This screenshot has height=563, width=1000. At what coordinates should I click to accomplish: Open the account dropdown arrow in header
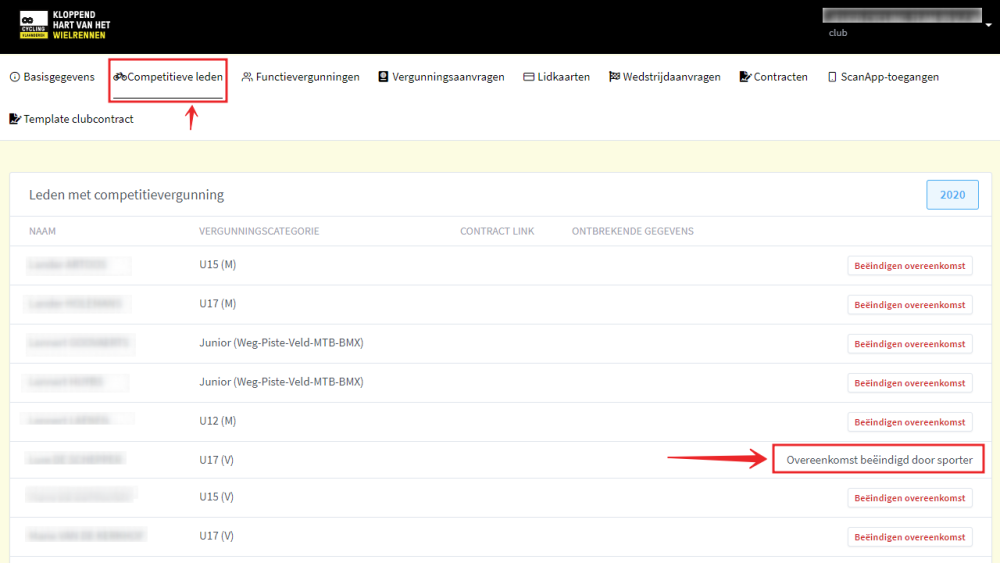989,25
